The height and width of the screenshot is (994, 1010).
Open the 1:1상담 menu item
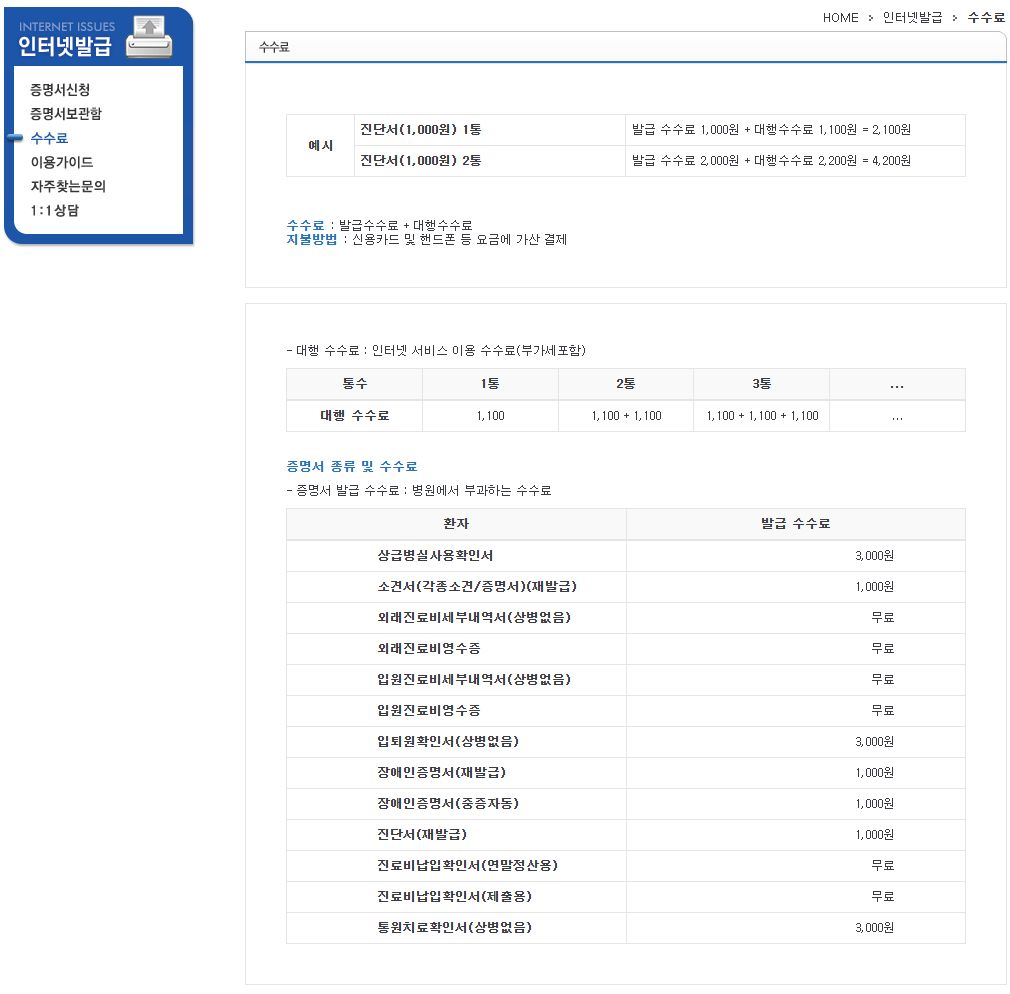tap(54, 210)
